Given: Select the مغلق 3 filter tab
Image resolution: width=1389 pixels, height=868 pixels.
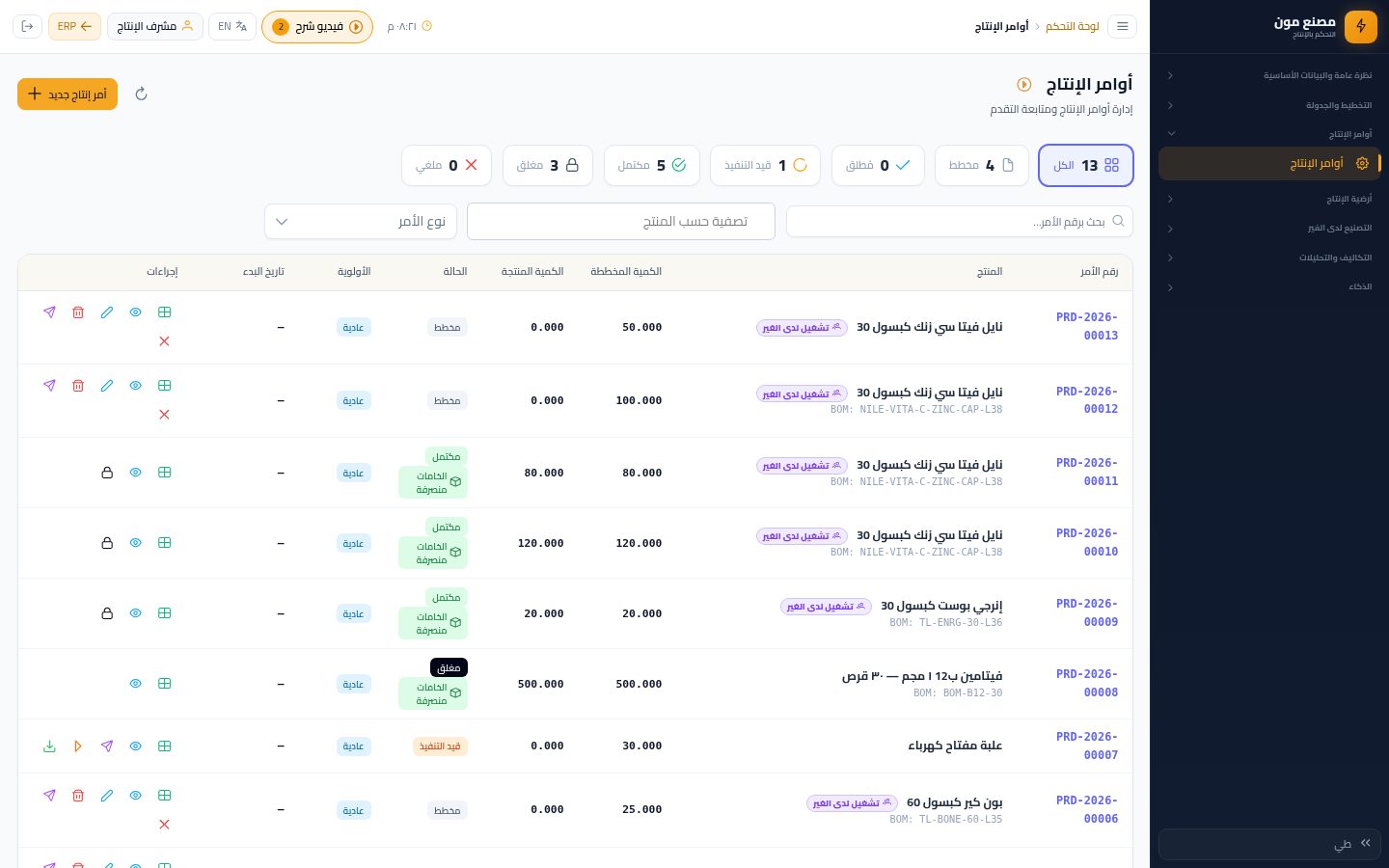Looking at the screenshot, I should coord(548,165).
